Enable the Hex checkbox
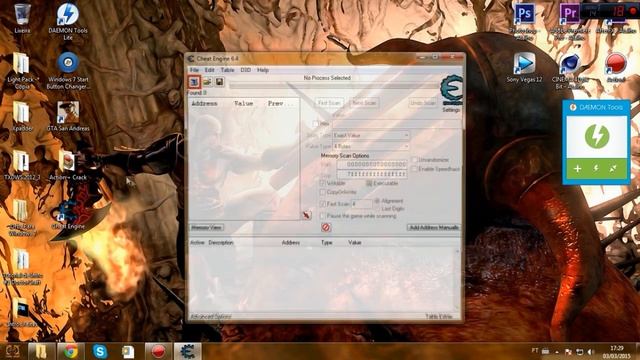This screenshot has height=360, width=640. 316,123
